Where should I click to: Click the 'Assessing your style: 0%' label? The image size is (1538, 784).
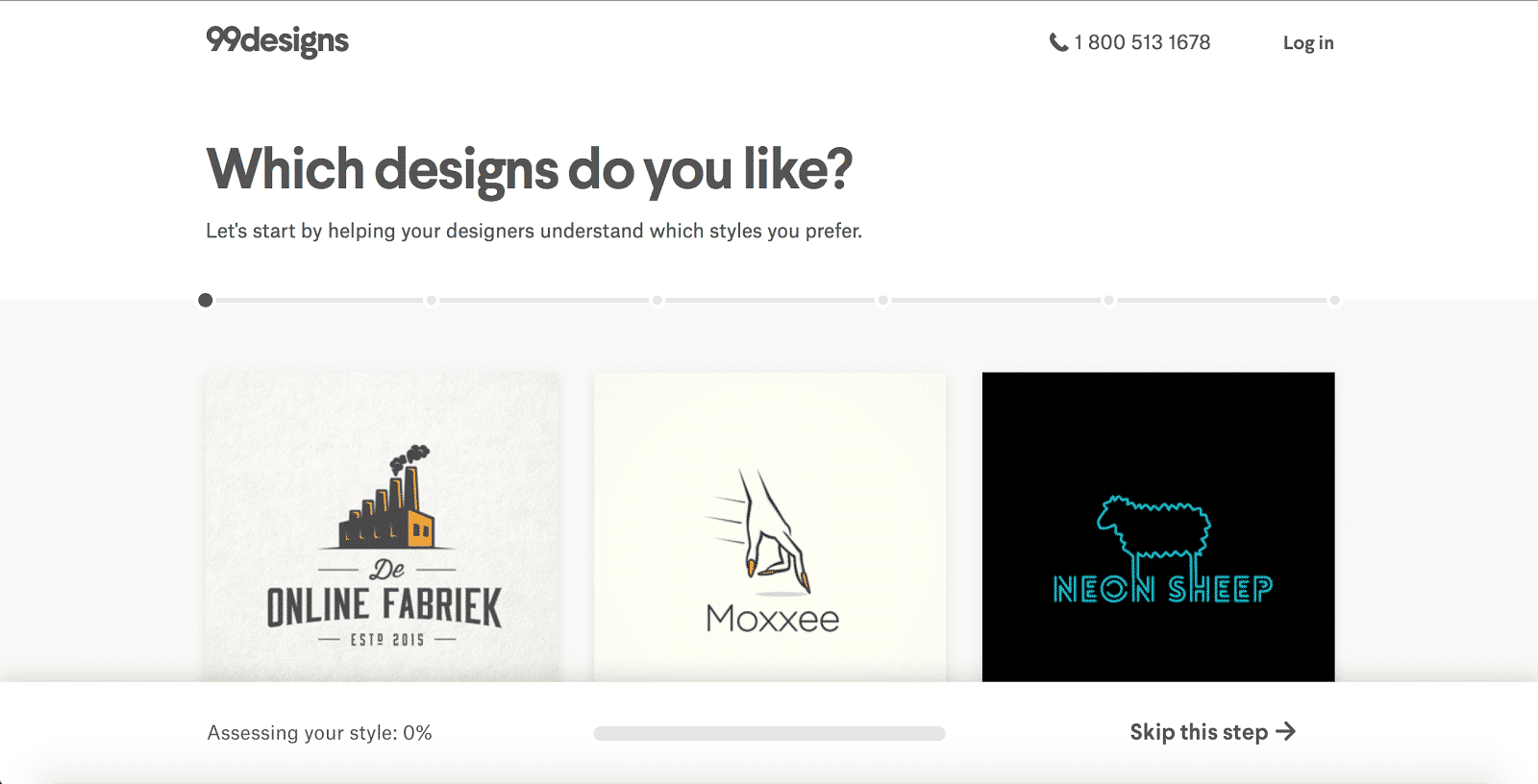pos(319,733)
